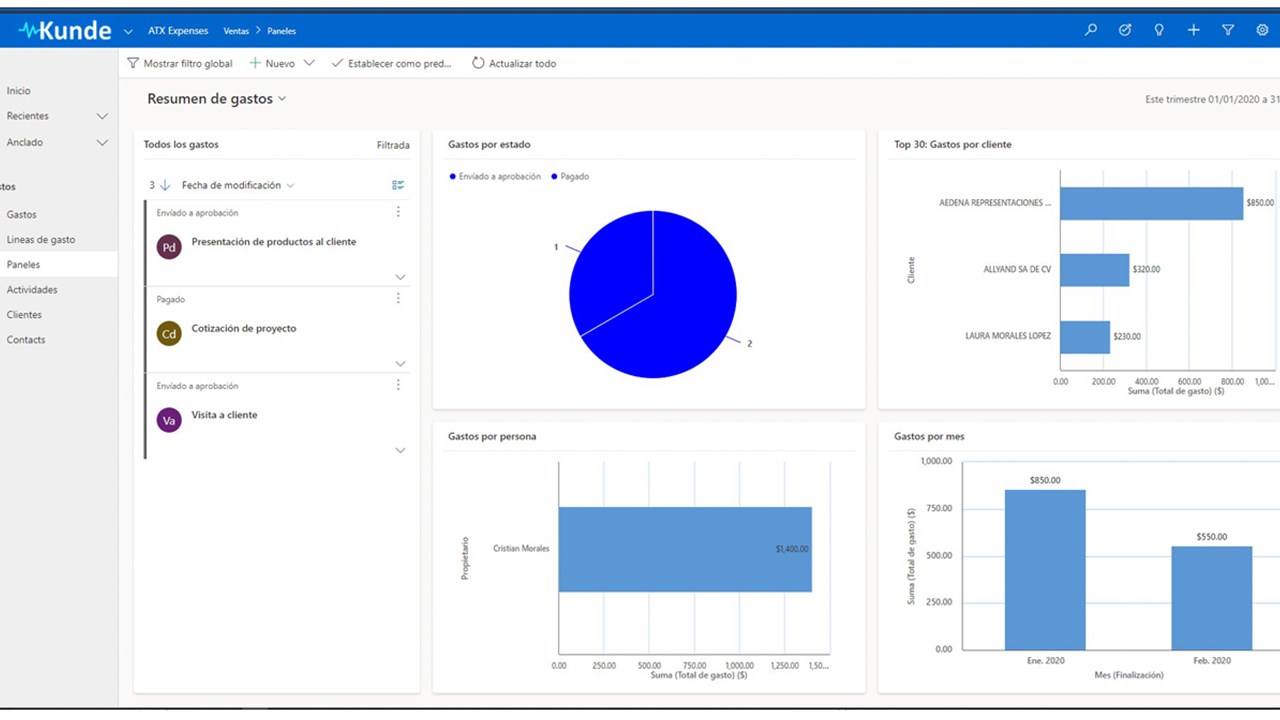Open Fecha de modificación sort dropdown
1280x720 pixels.
[238, 185]
